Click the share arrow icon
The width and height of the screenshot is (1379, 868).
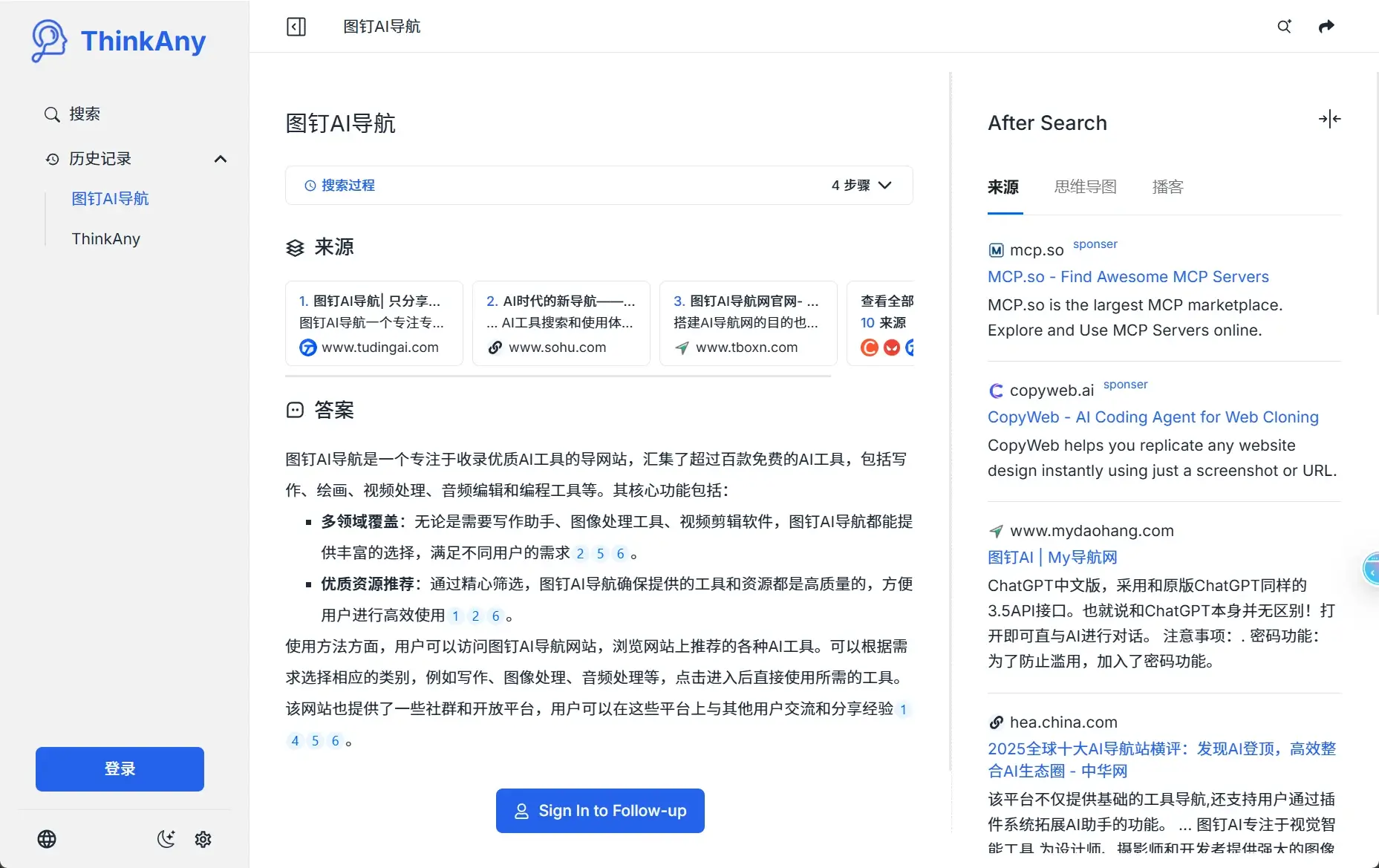pos(1326,27)
